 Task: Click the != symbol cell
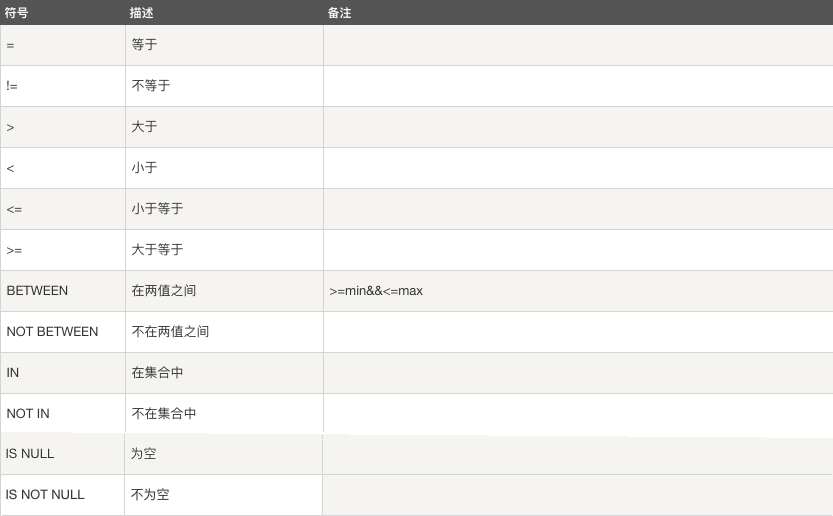pos(12,86)
